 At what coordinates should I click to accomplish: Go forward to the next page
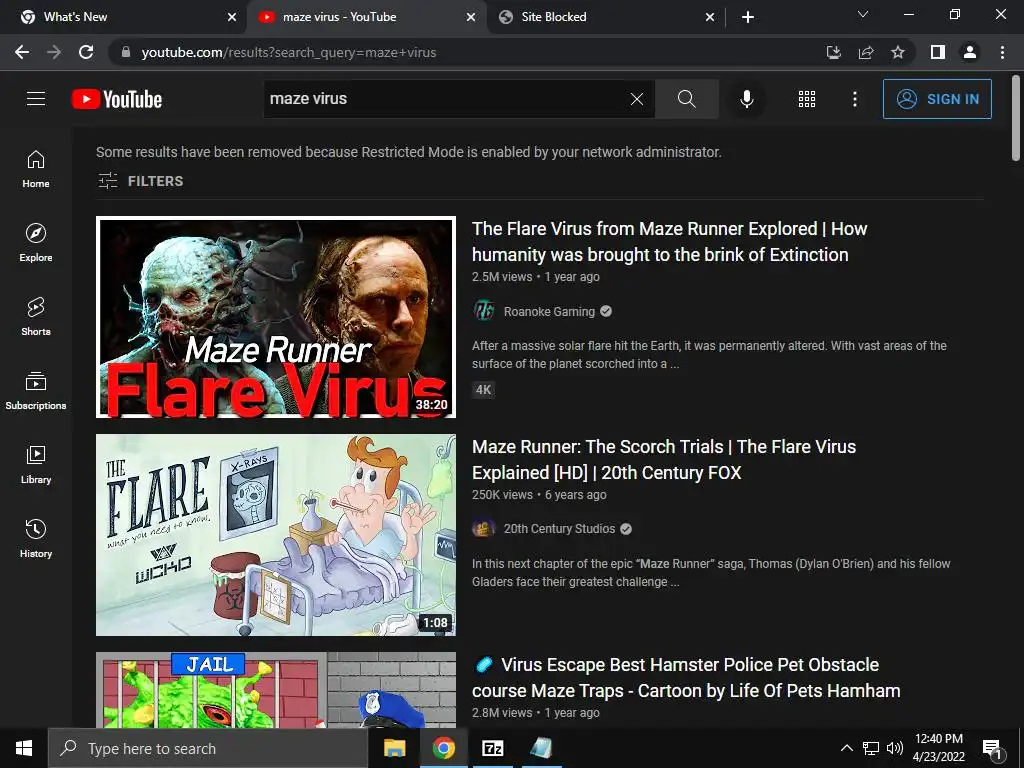click(x=54, y=52)
